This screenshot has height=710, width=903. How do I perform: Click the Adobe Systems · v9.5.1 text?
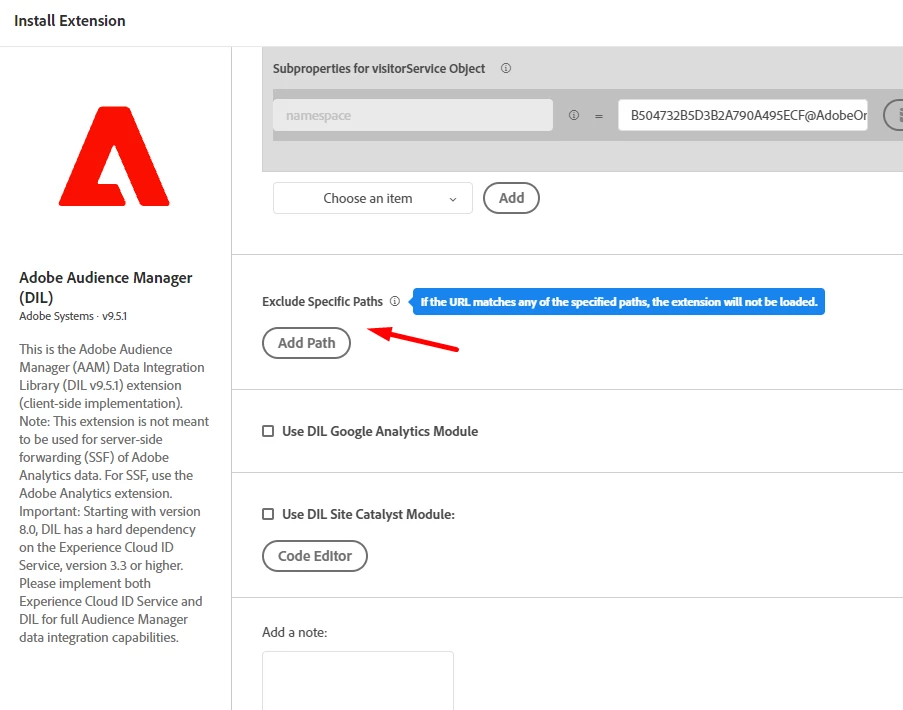point(73,316)
